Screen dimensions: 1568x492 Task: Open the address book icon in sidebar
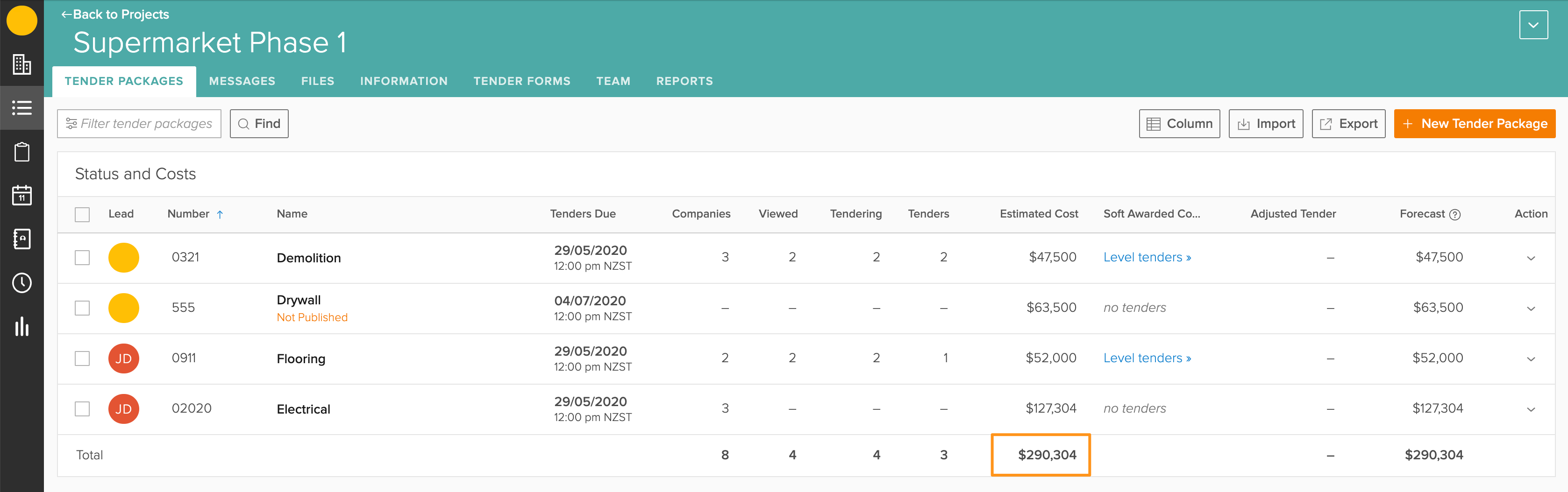[22, 239]
